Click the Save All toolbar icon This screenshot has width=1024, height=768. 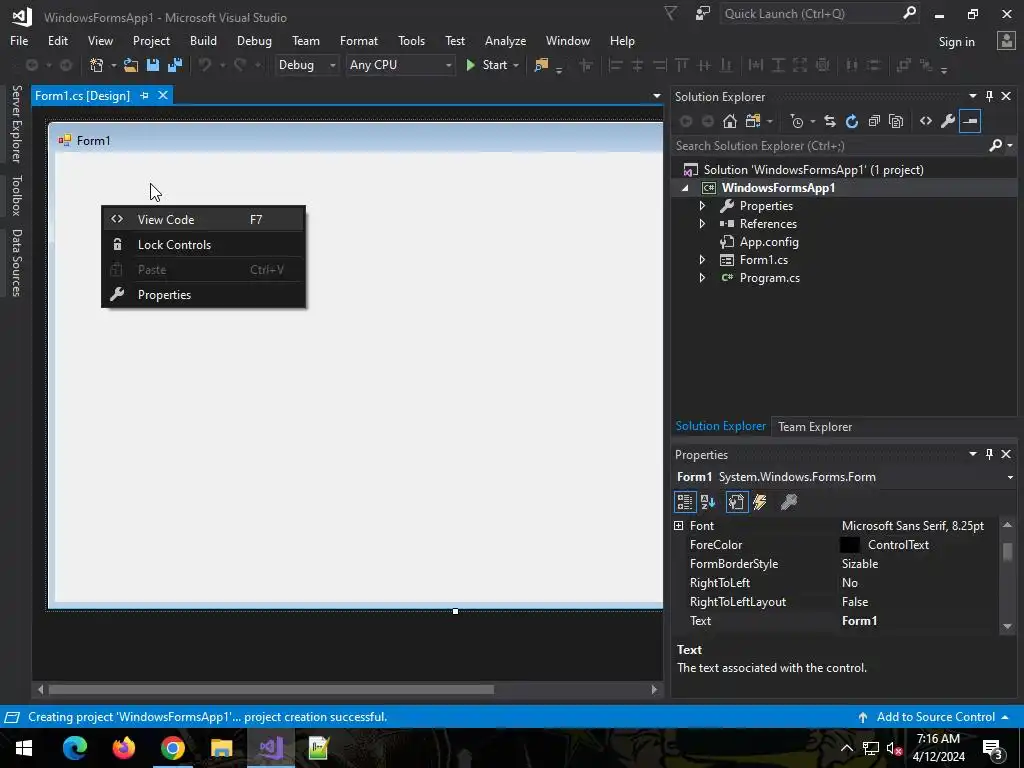174,65
